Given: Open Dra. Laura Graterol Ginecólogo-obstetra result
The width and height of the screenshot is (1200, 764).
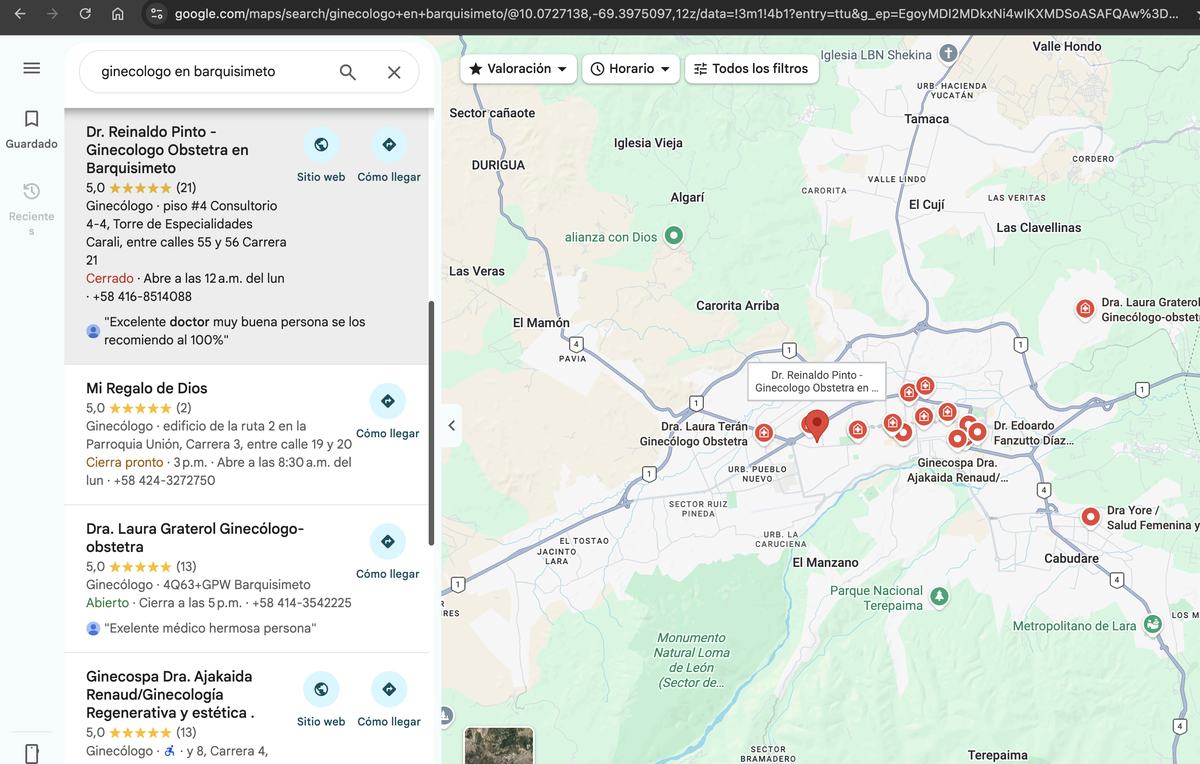Looking at the screenshot, I should tap(195, 537).
